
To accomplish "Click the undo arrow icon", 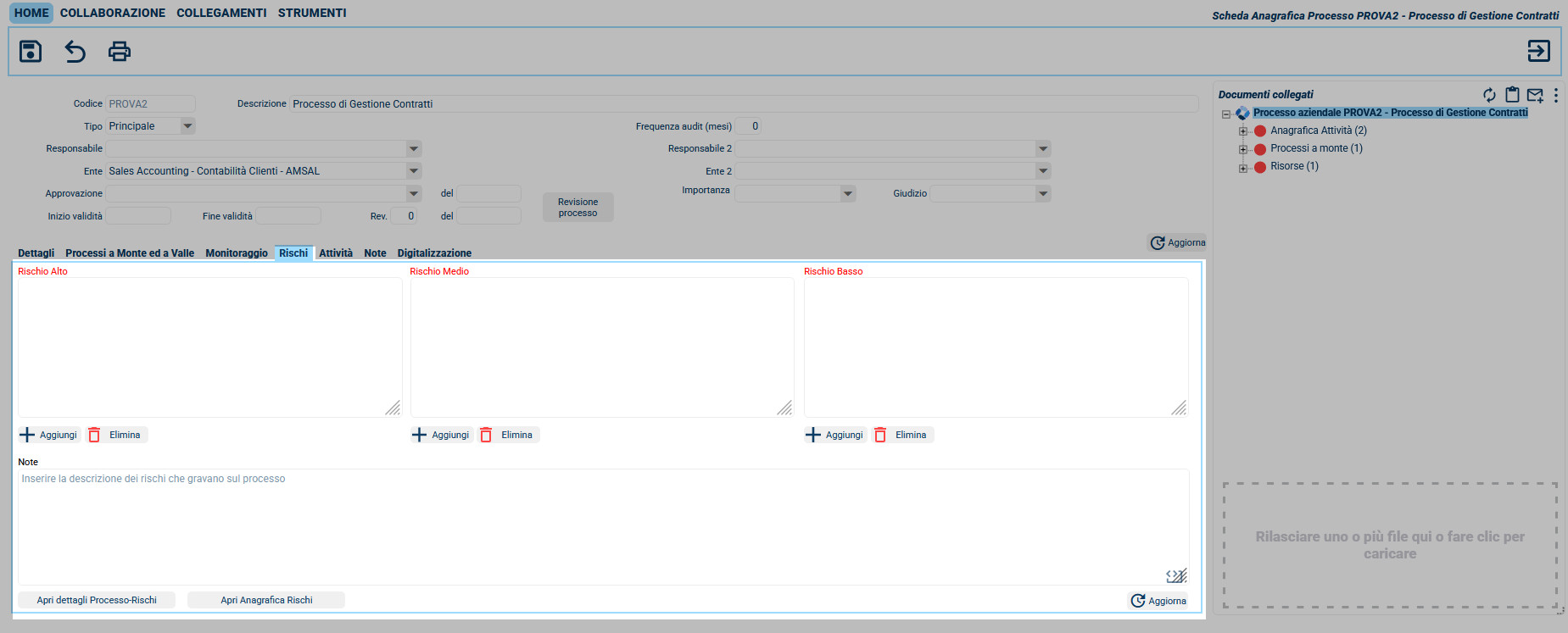I will point(75,52).
